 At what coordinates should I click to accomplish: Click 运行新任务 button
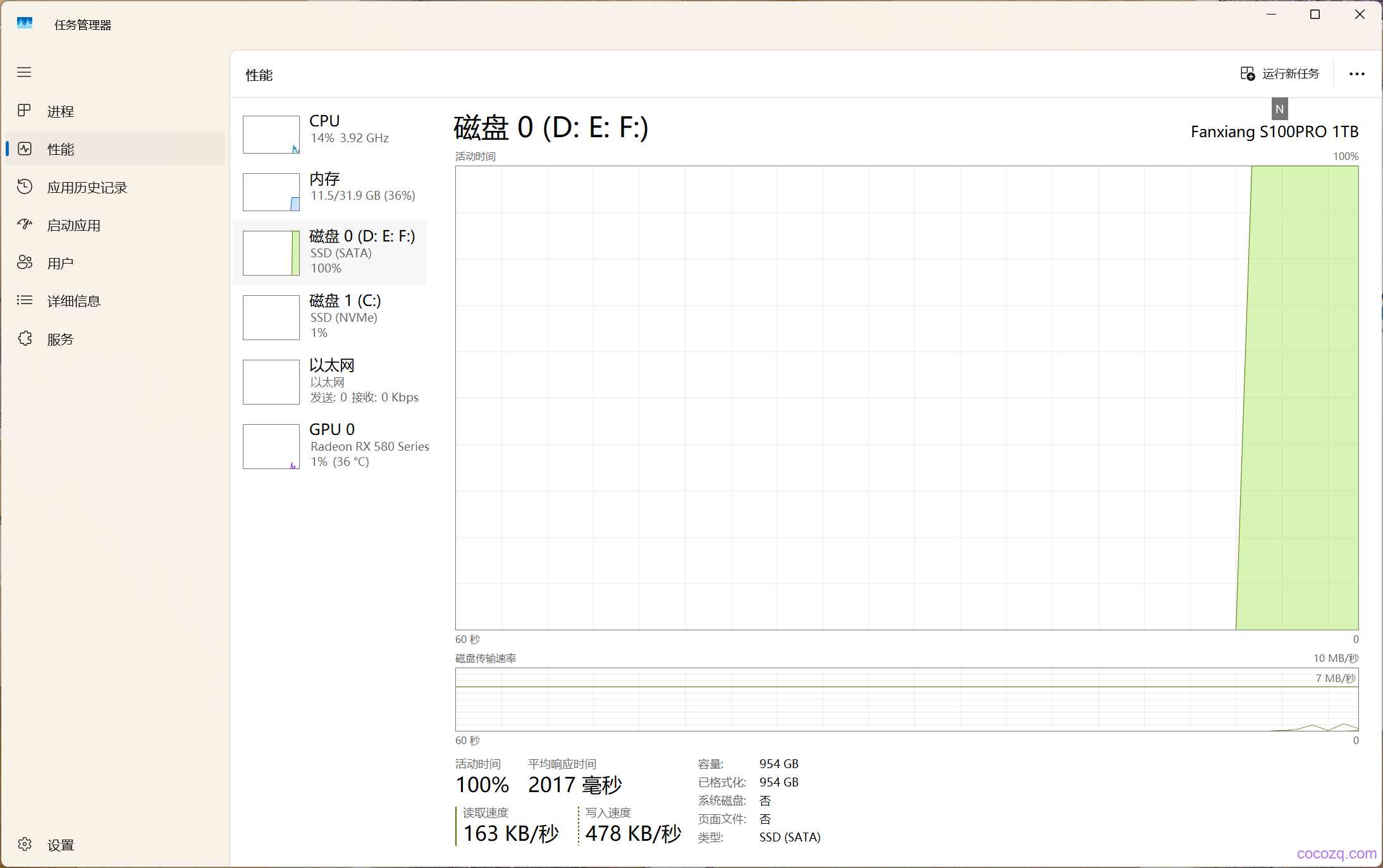coord(1280,74)
